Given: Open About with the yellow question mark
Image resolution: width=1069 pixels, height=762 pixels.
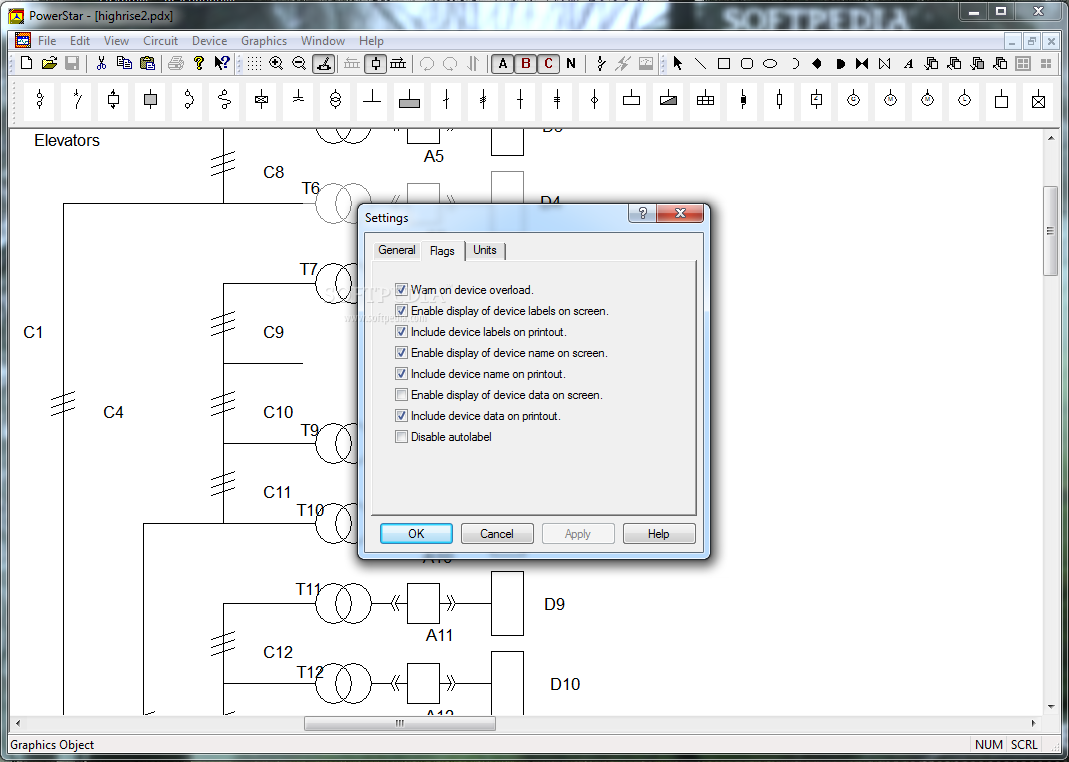Looking at the screenshot, I should 198,63.
